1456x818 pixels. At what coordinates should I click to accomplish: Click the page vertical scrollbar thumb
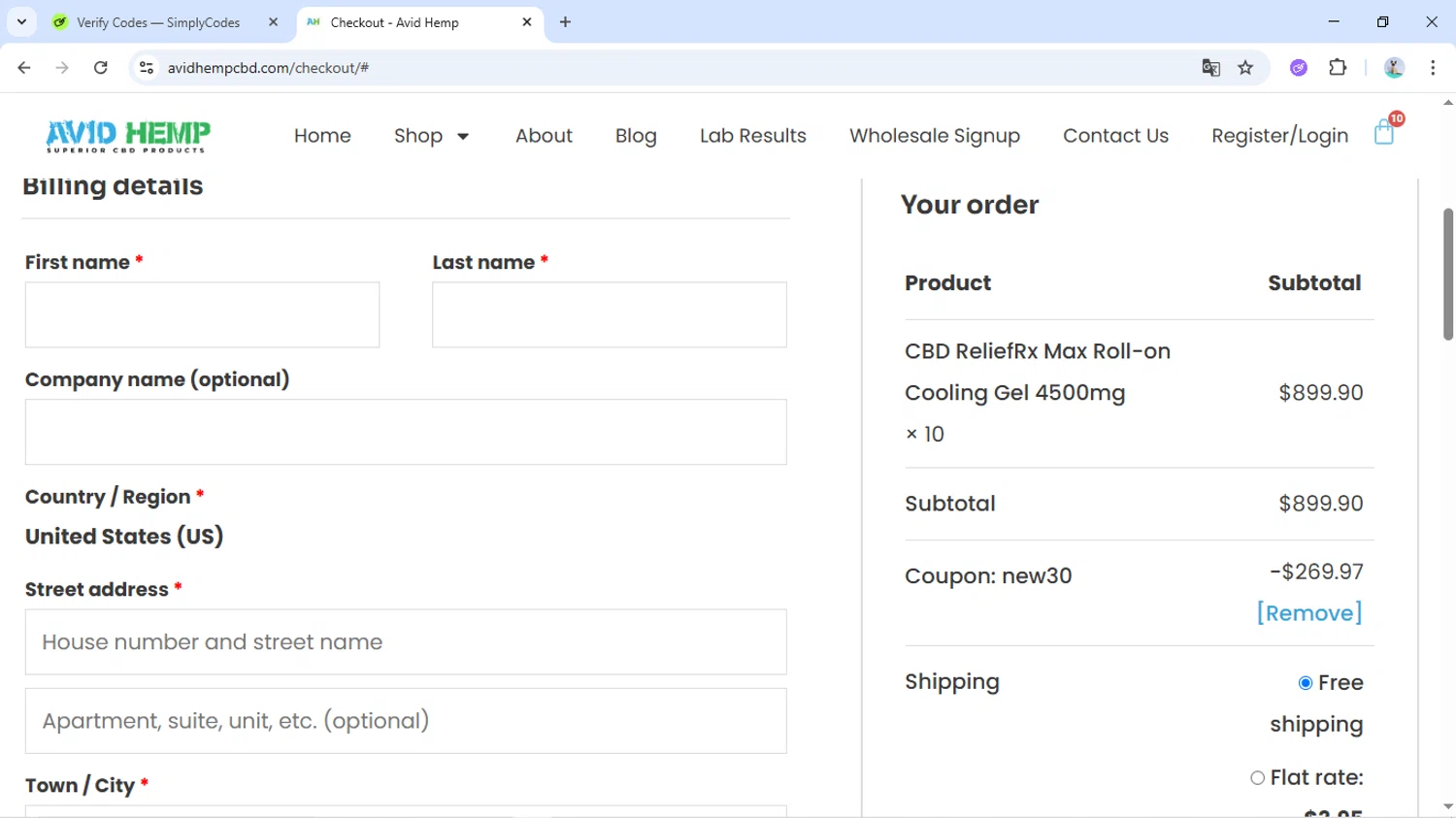(1447, 274)
